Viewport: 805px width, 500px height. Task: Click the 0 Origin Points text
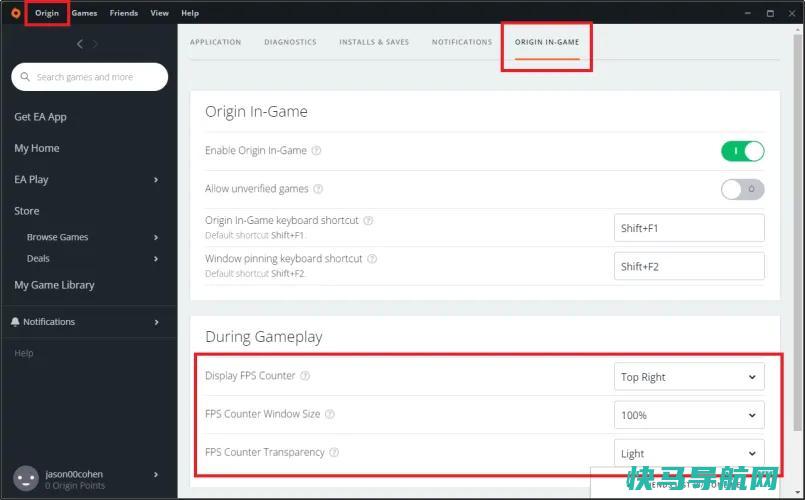(x=75, y=486)
